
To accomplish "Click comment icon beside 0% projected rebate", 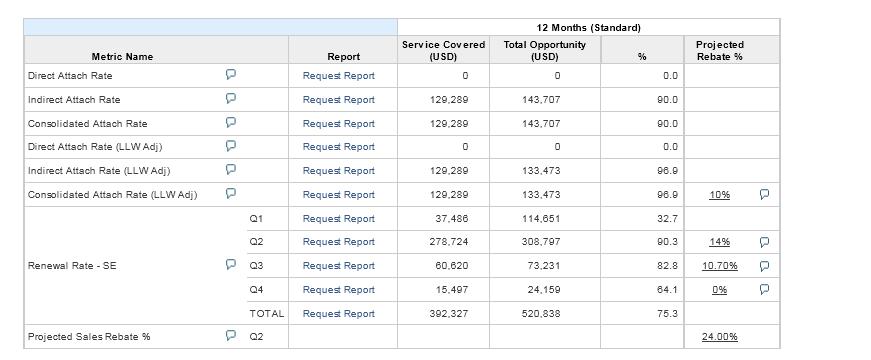I will (x=764, y=289).
